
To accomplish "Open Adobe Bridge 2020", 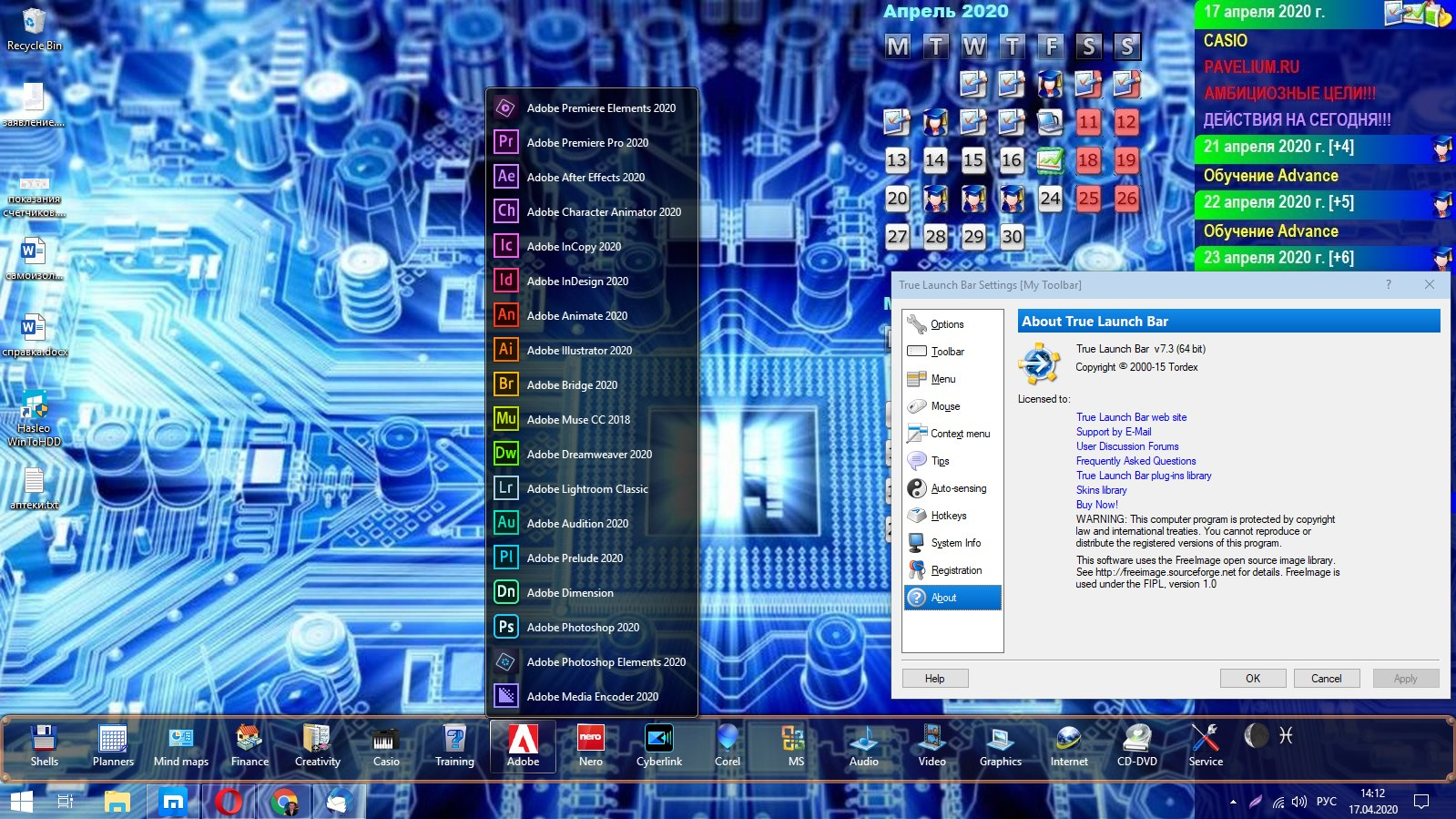I will pos(592,384).
